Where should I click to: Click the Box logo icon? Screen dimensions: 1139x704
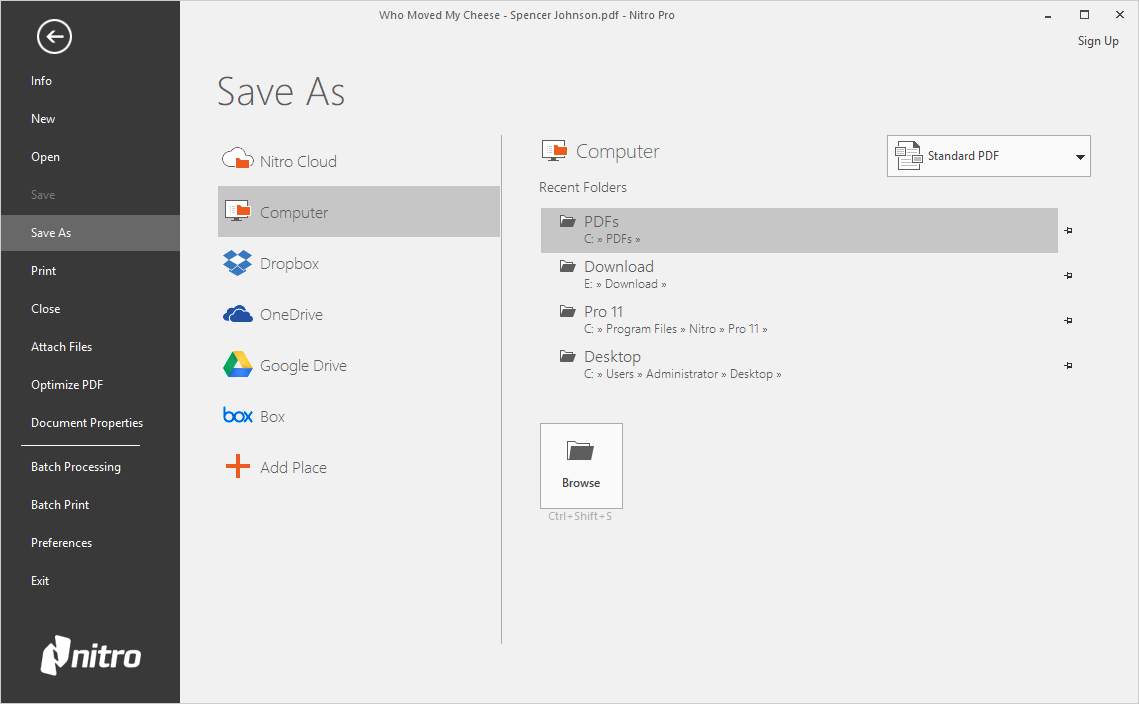(238, 416)
